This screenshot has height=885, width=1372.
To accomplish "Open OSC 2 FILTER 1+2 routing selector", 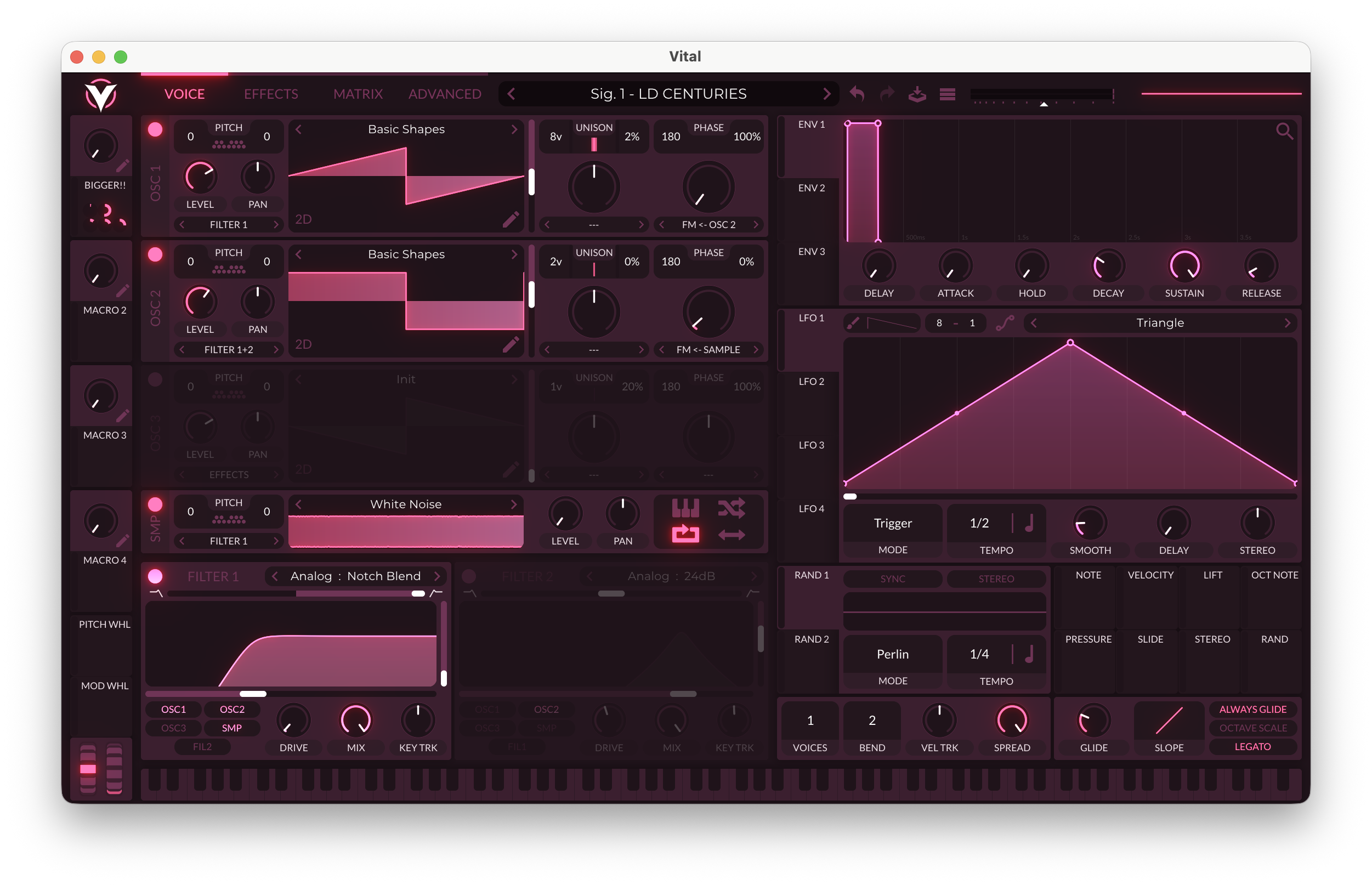I will (229, 349).
